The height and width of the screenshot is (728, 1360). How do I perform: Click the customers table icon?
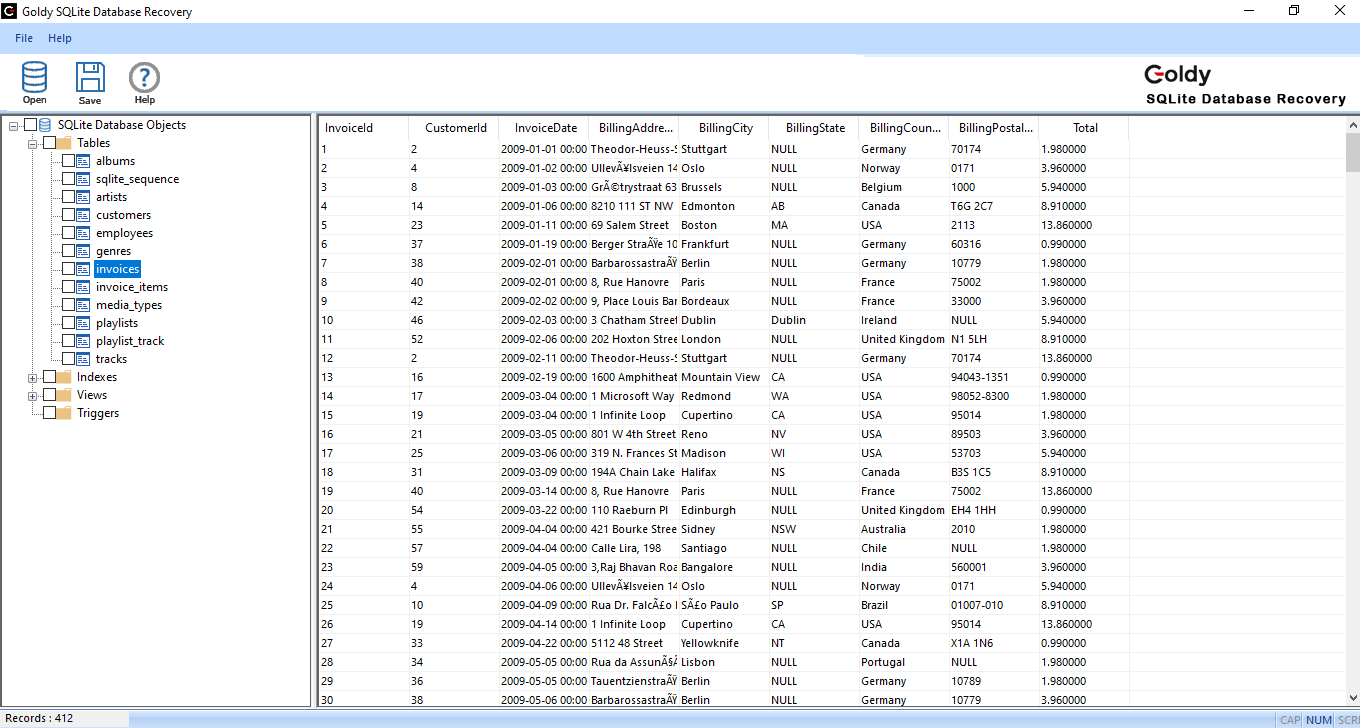click(83, 215)
